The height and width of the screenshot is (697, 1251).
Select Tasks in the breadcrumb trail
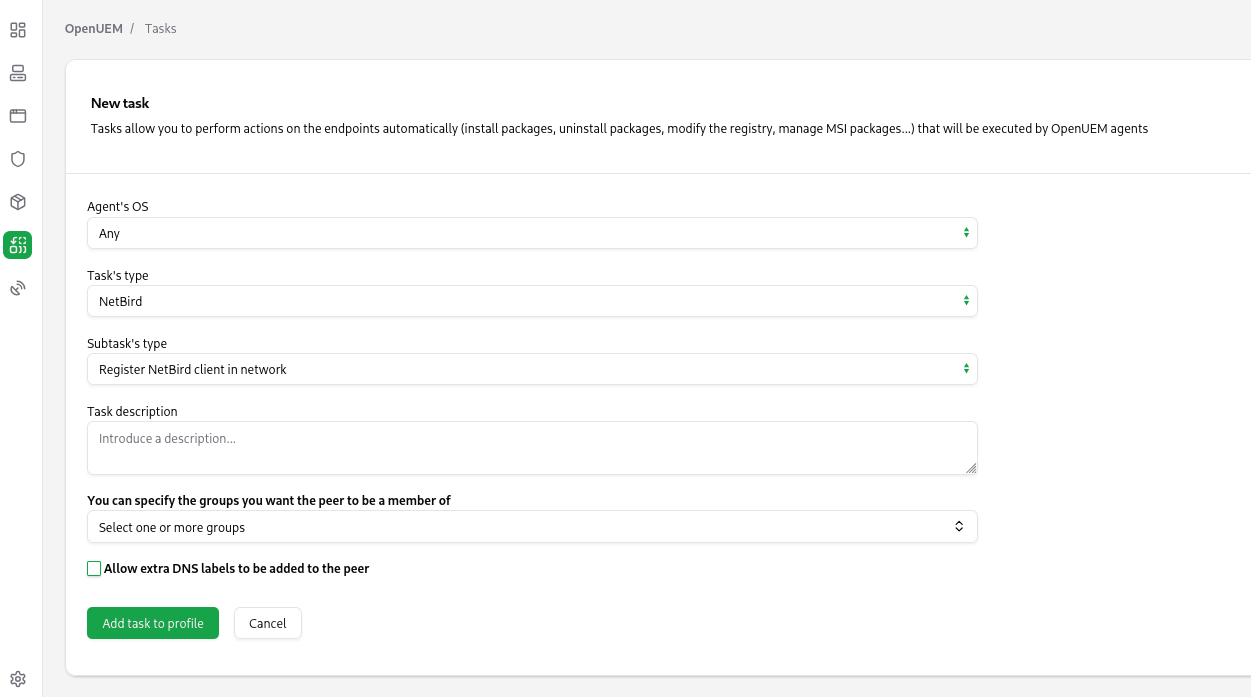[x=160, y=28]
